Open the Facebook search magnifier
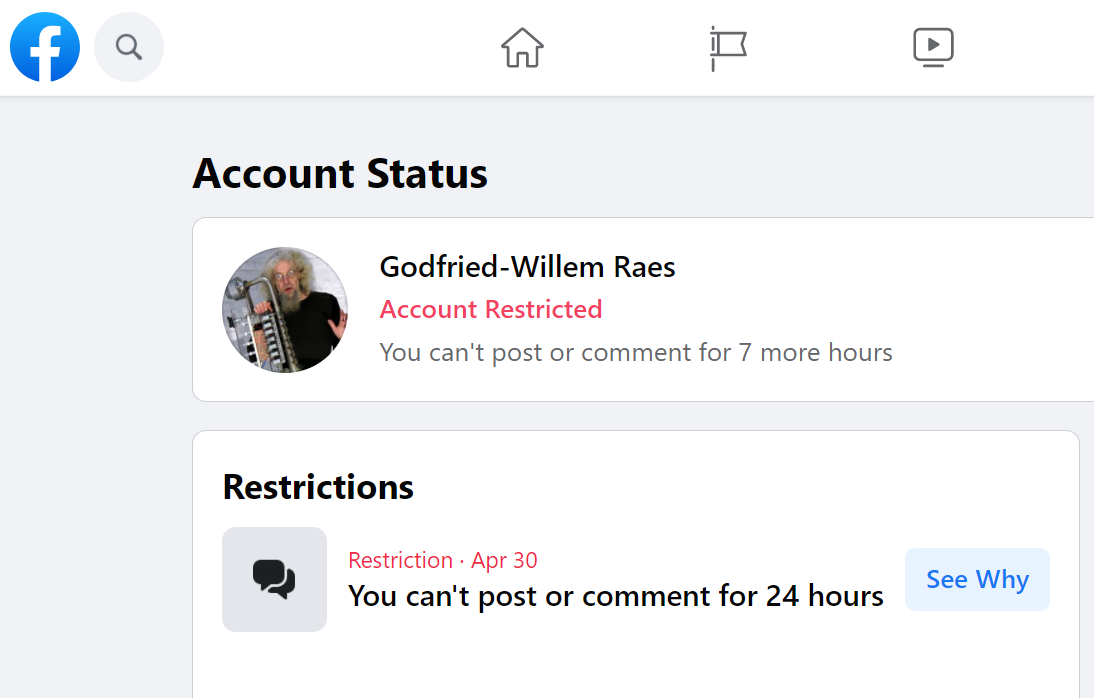The height and width of the screenshot is (698, 1094). pyautogui.click(x=129, y=47)
